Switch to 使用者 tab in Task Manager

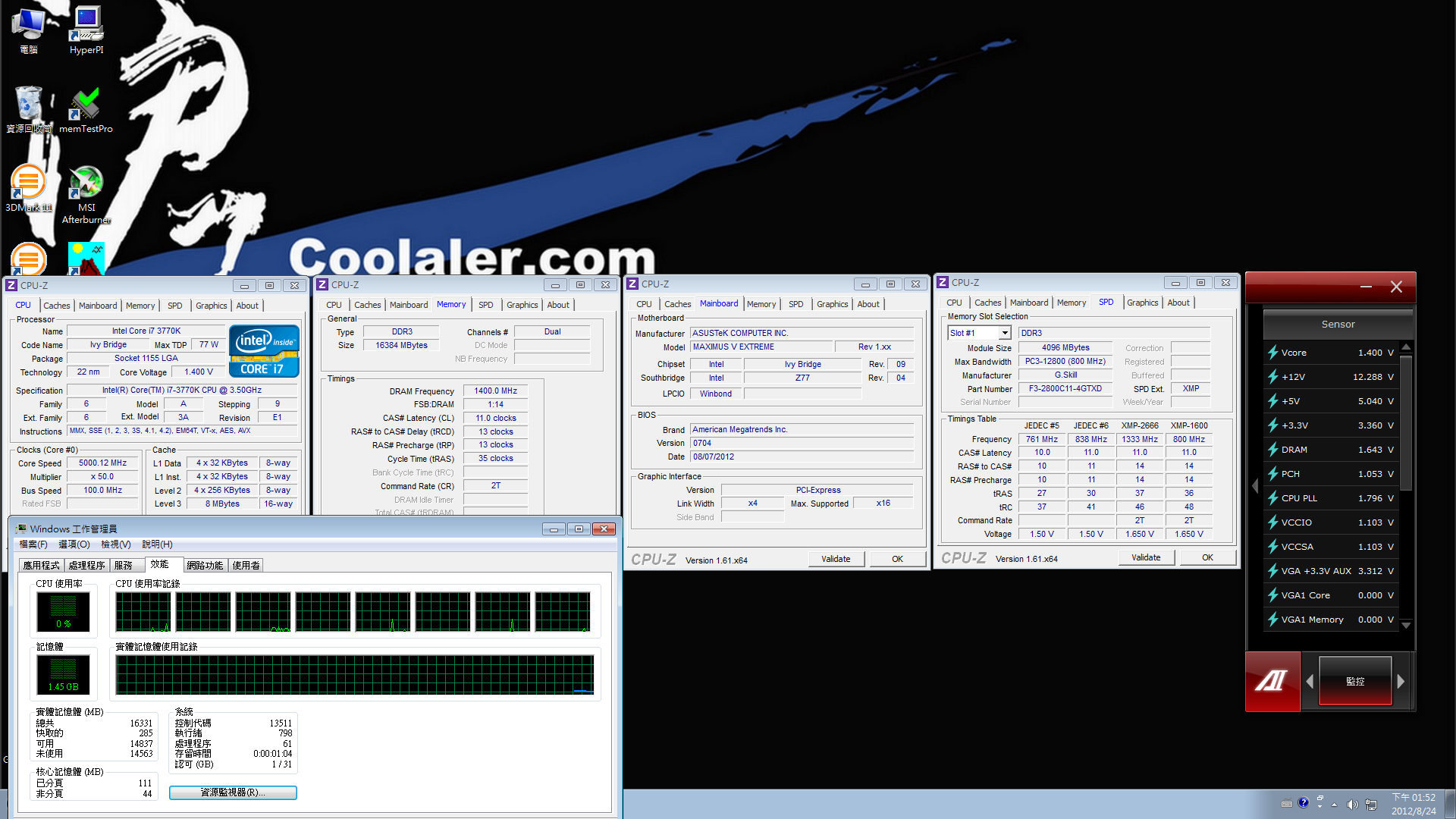(246, 566)
